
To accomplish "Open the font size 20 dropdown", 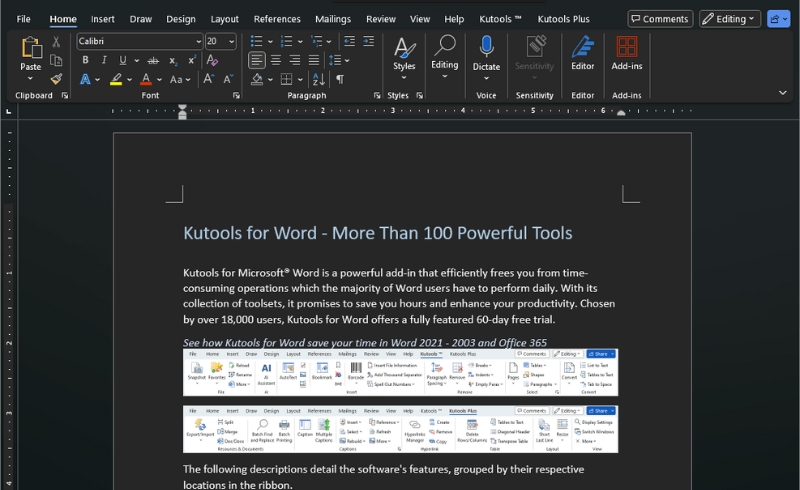I will (x=232, y=41).
